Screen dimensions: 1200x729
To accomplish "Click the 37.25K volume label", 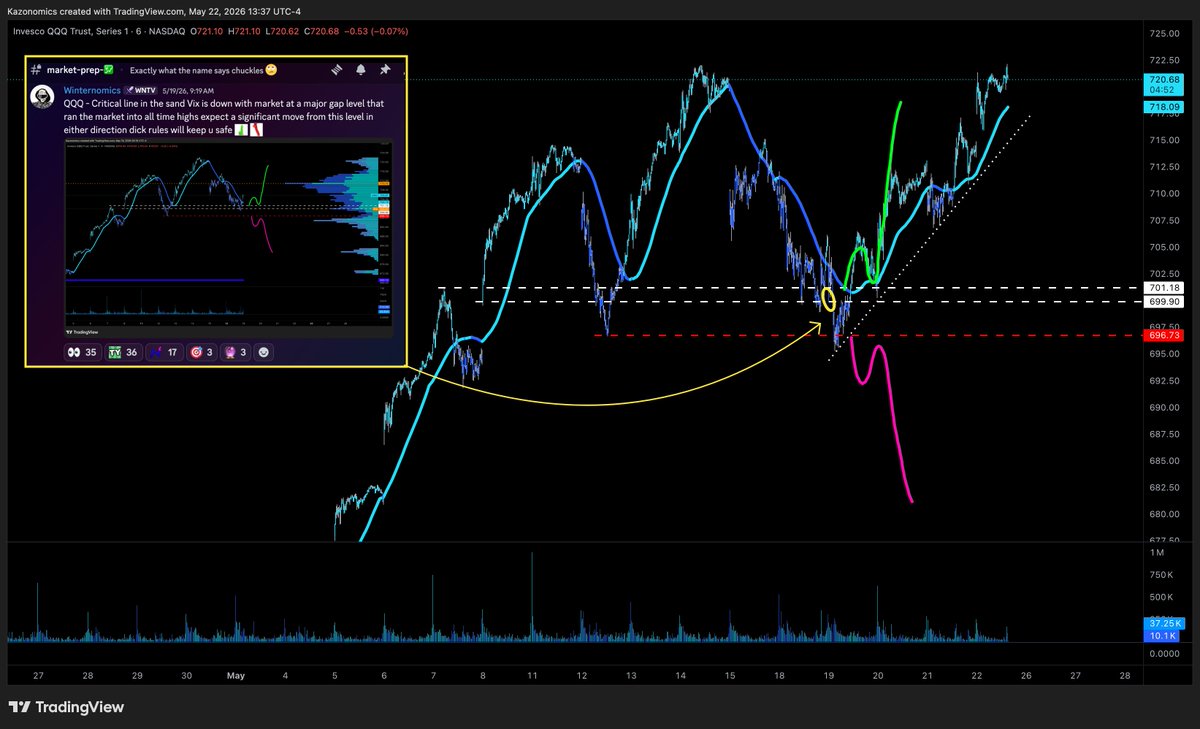I will pyautogui.click(x=1165, y=622).
